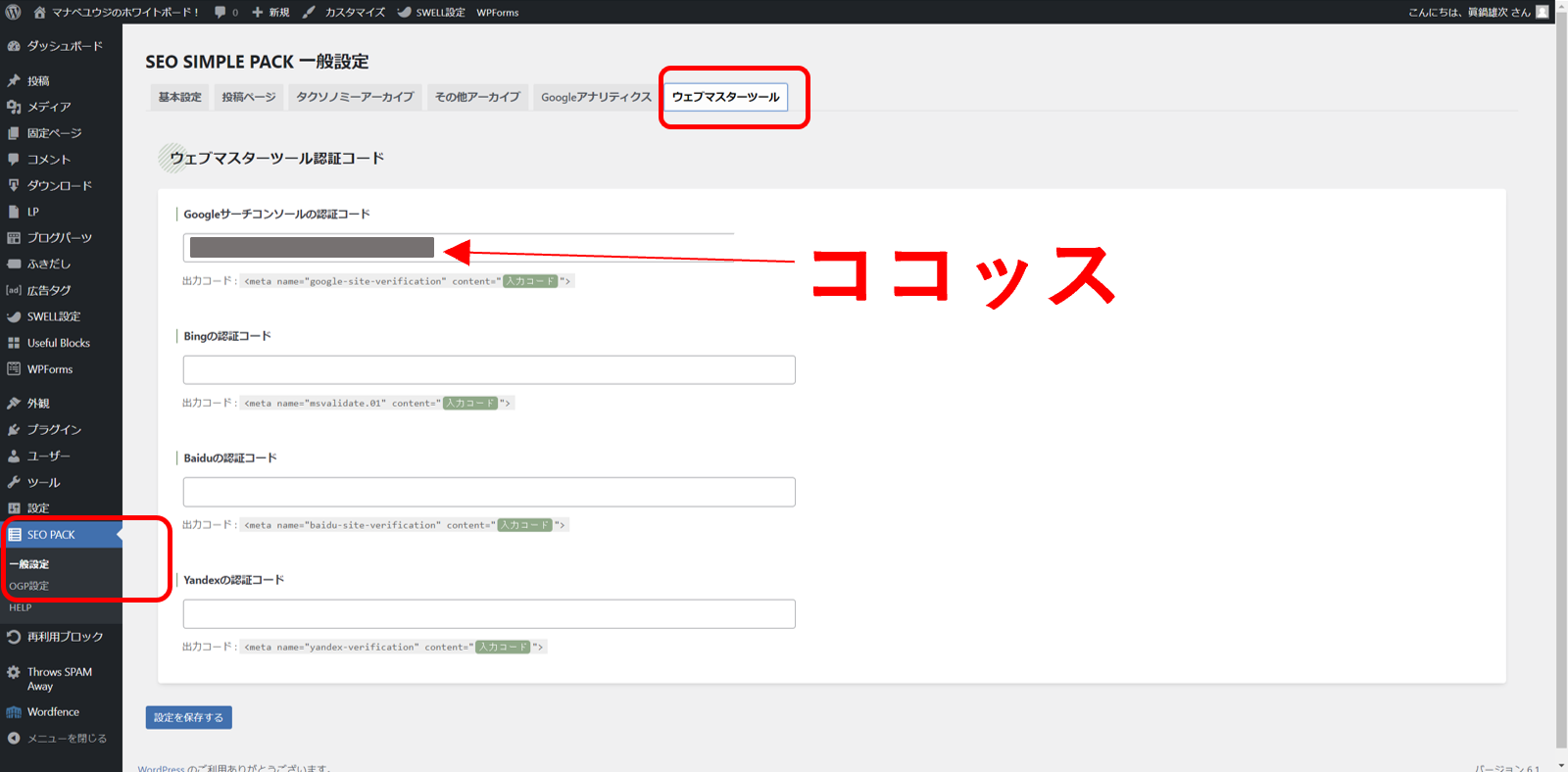Click the Yandex verification code field
This screenshot has width=1568, height=772.
(x=489, y=614)
